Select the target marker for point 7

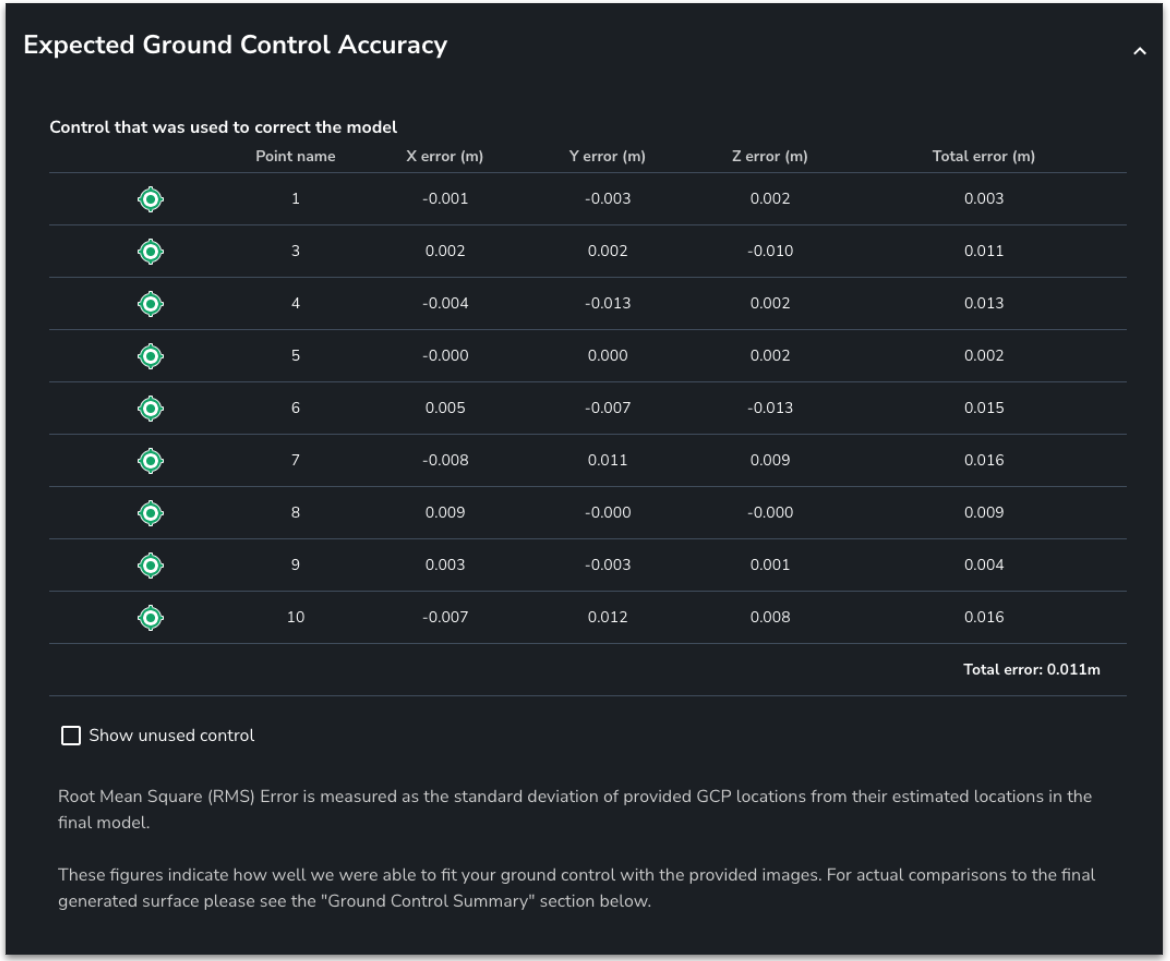coord(150,461)
